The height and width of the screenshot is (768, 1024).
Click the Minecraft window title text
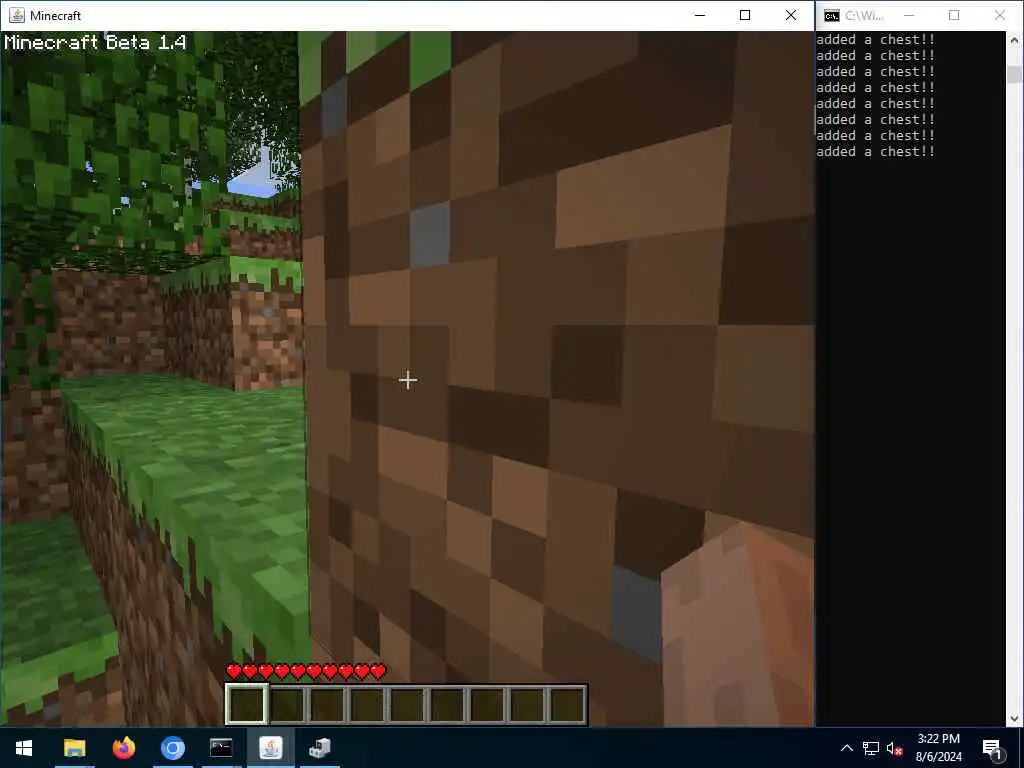point(56,15)
